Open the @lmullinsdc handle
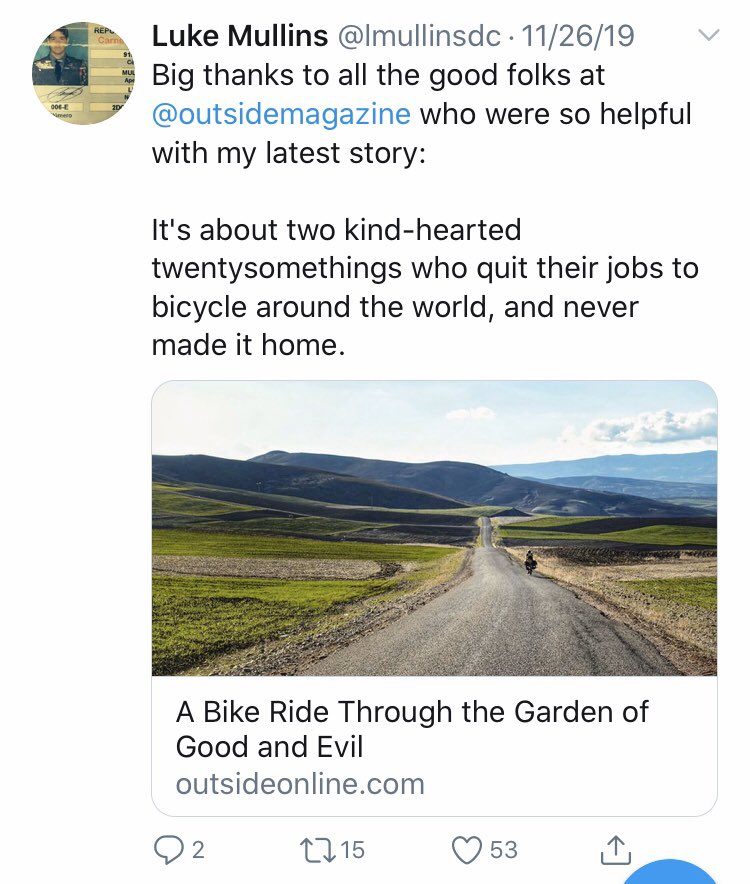This screenshot has height=884, width=750. point(418,36)
